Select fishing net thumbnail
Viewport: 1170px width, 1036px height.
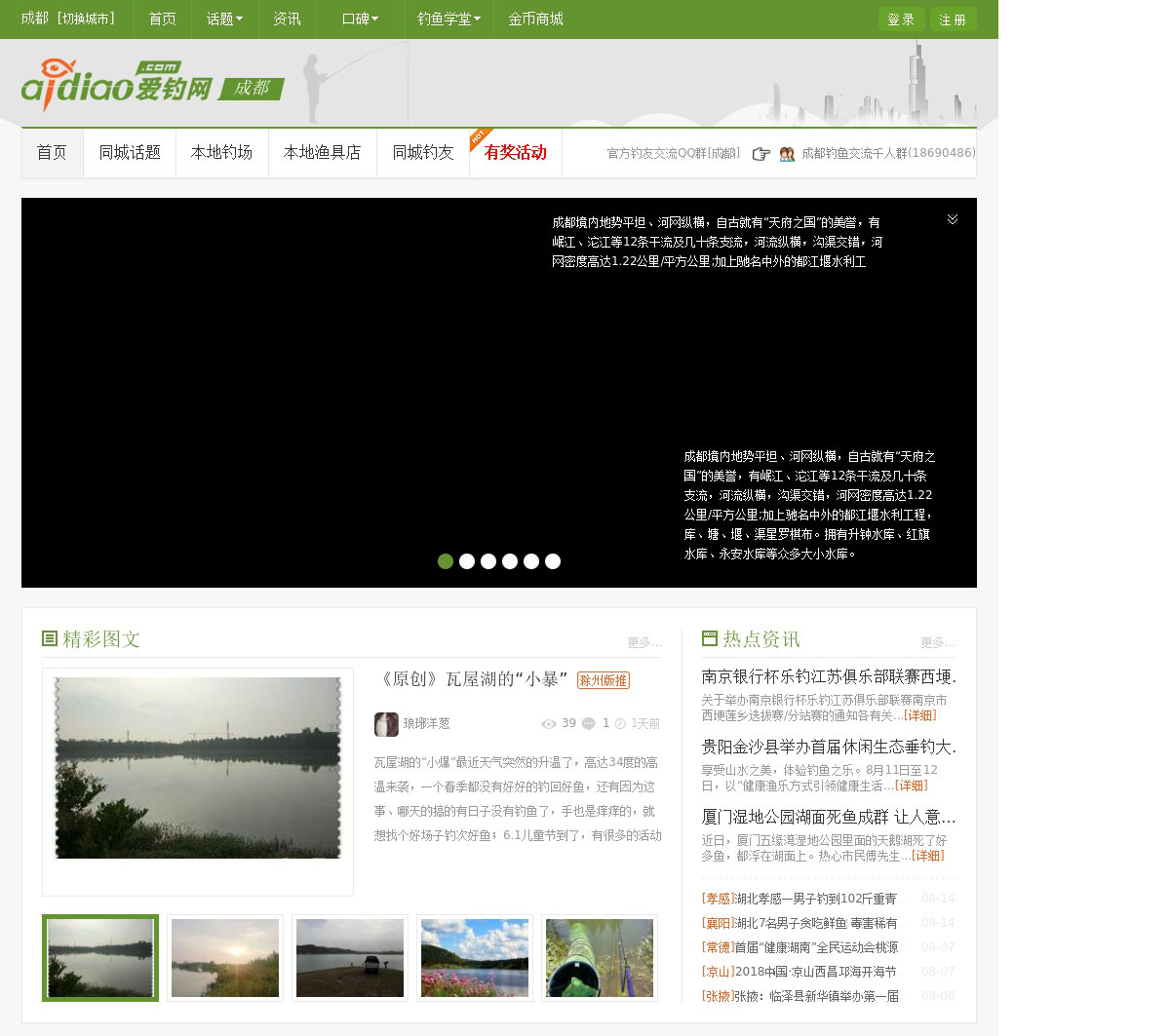coord(600,958)
